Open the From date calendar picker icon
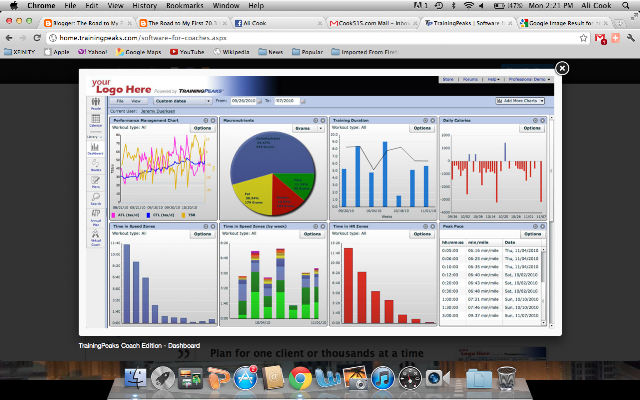 (259, 101)
